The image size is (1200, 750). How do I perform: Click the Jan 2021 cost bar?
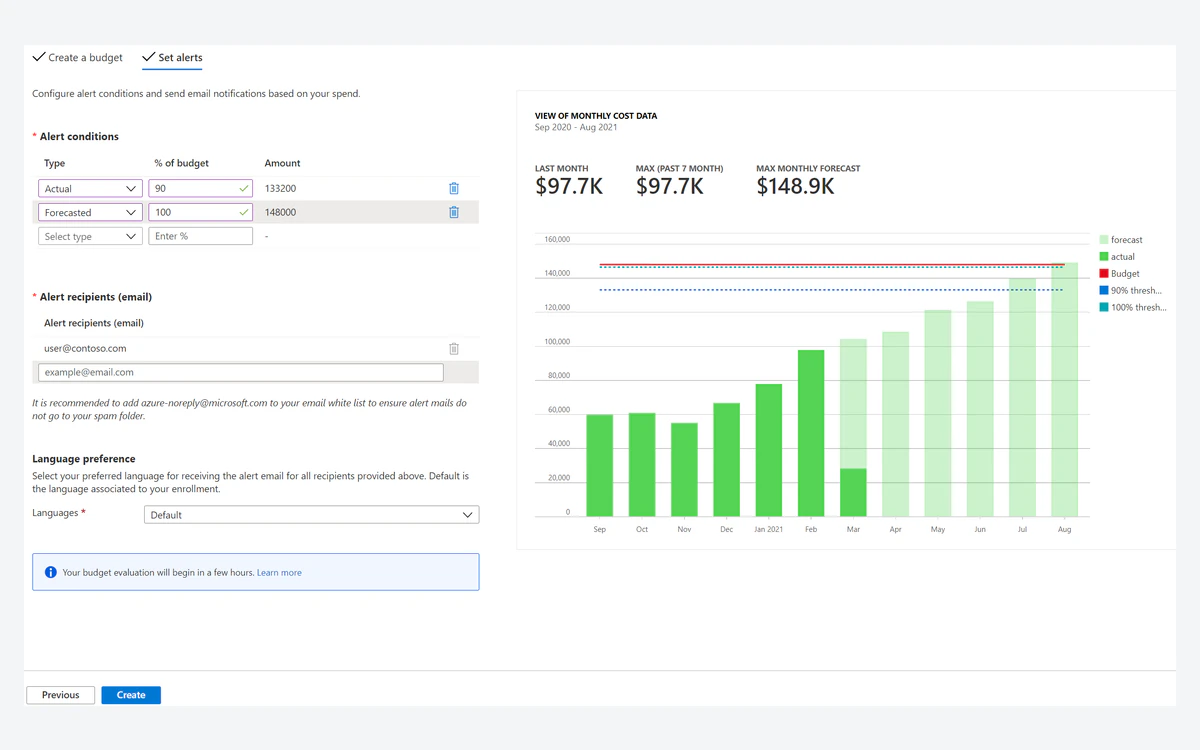click(769, 450)
